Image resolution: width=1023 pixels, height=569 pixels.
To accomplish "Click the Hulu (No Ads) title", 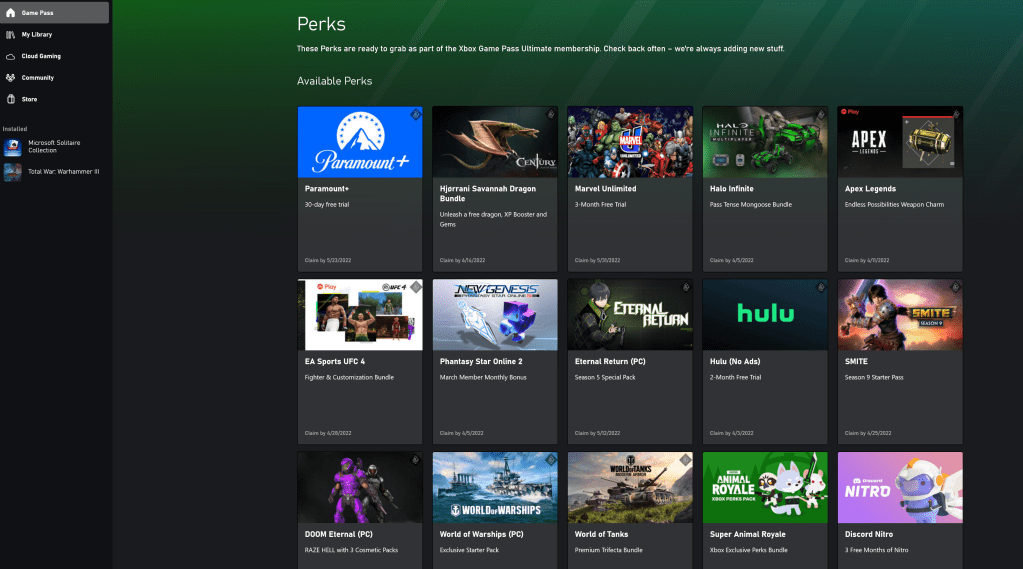I will (x=735, y=361).
